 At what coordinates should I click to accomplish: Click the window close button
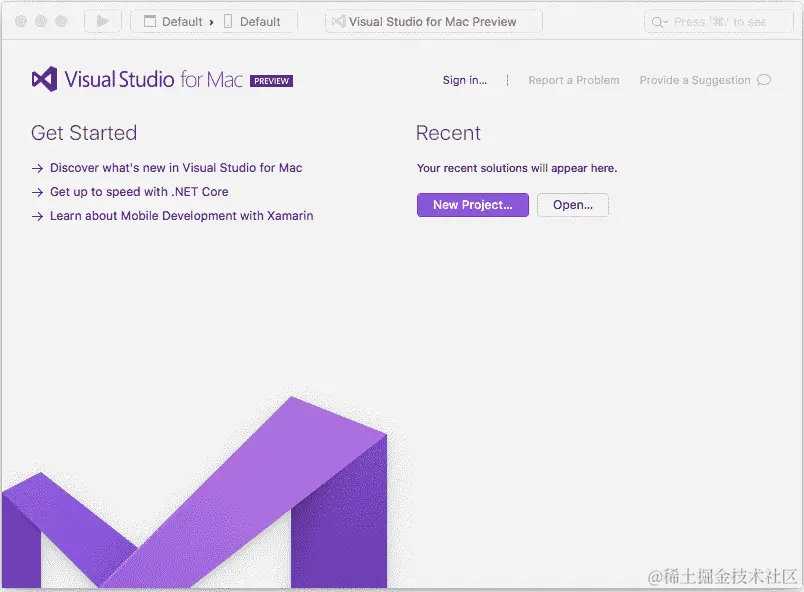21,21
